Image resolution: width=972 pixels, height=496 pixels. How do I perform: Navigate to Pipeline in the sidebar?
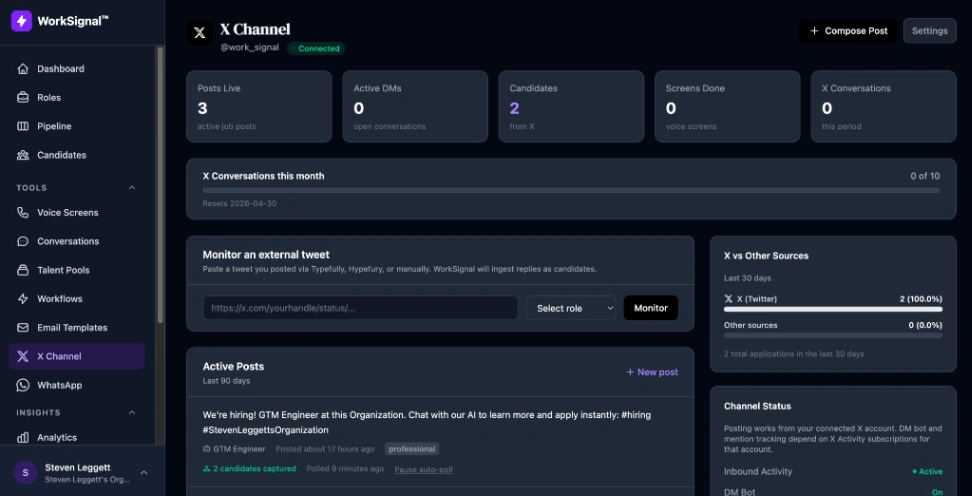click(54, 127)
